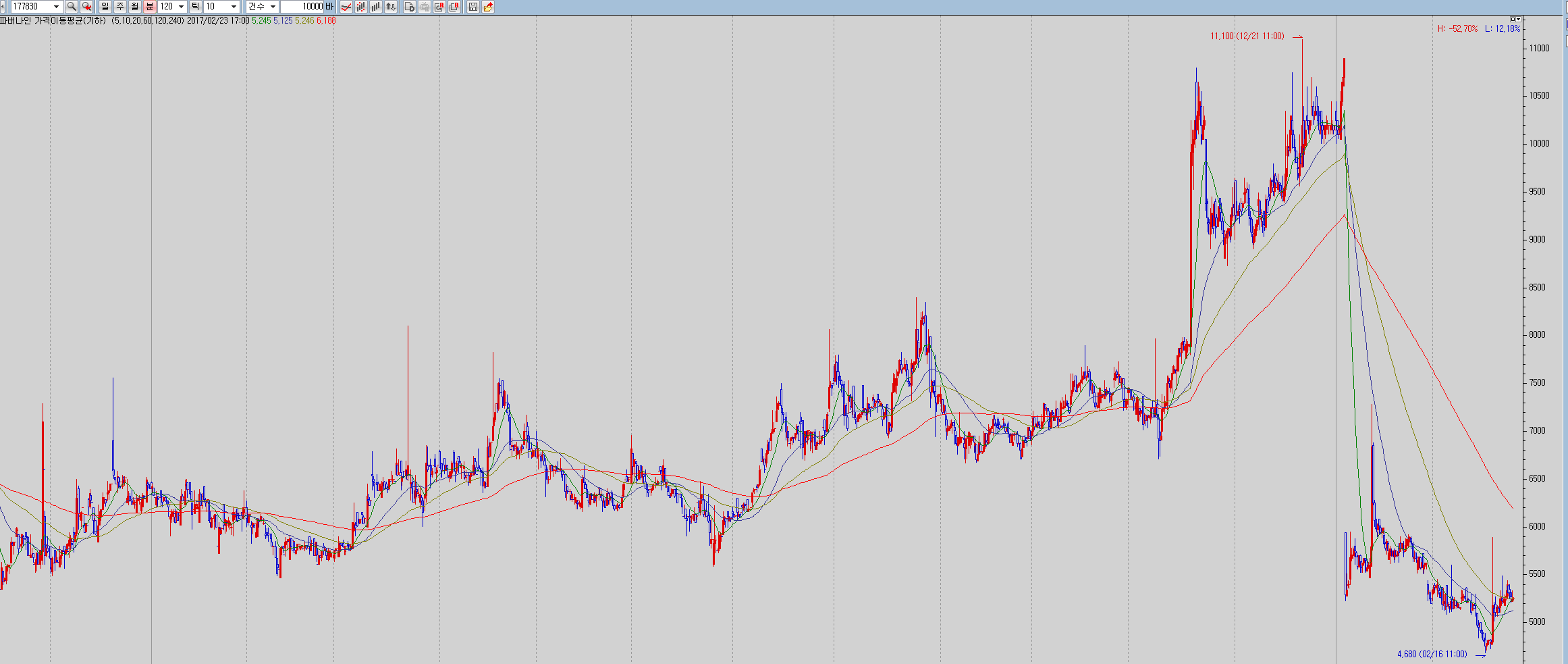Open the 건수 count type dropdown
This screenshot has width=1568, height=664.
273,7
